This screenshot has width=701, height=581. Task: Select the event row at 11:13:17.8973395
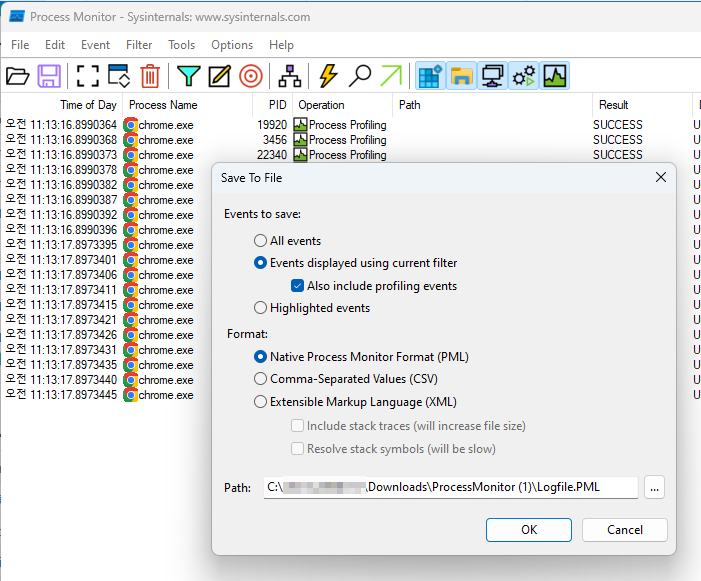106,245
